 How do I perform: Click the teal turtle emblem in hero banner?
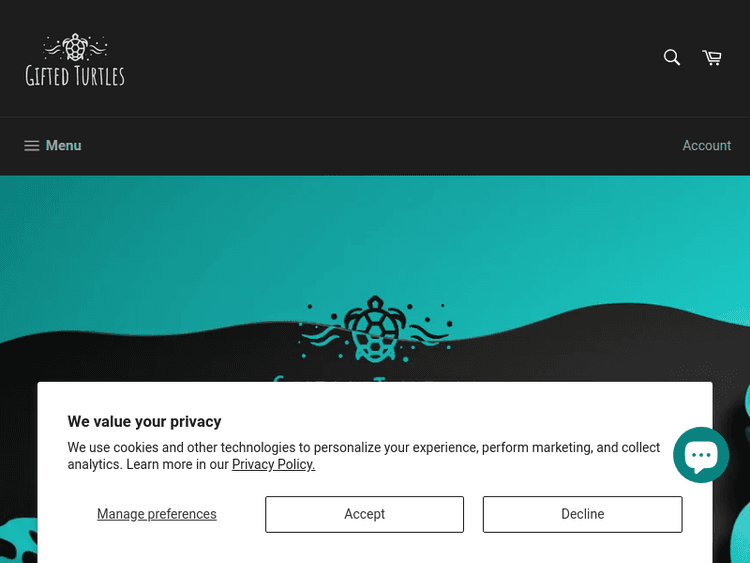pyautogui.click(x=375, y=327)
